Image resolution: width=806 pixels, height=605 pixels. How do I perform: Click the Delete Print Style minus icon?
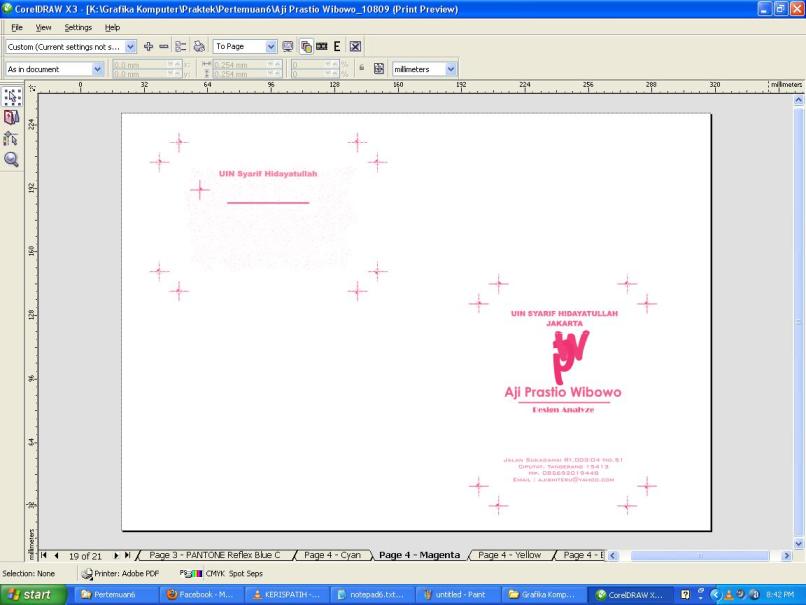163,47
